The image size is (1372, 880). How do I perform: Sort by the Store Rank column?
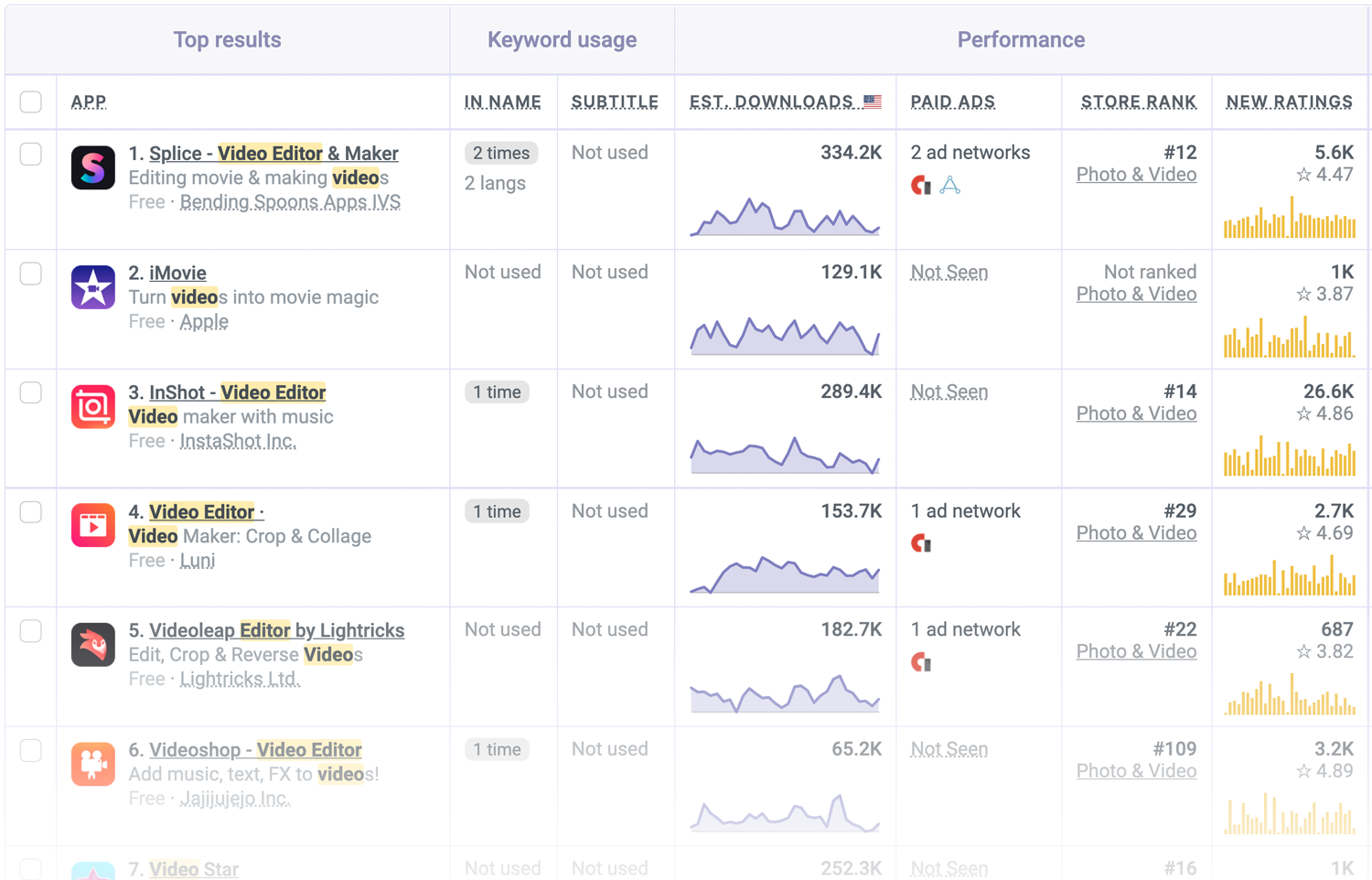(x=1138, y=102)
